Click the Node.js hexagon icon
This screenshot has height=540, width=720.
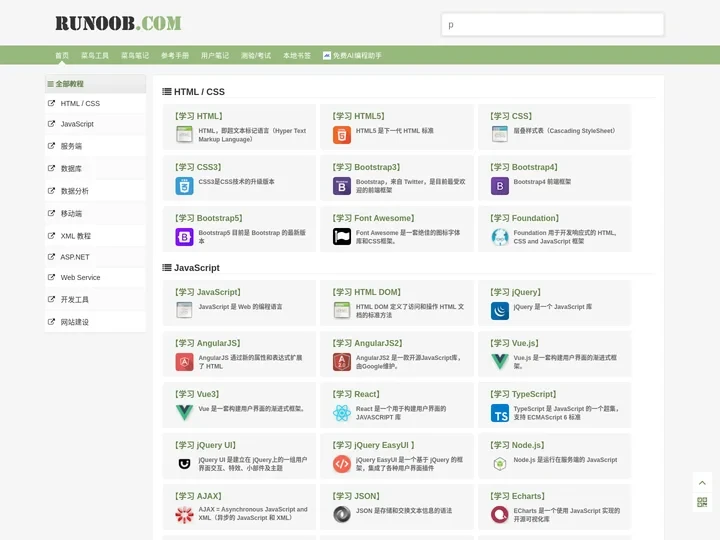point(500,464)
